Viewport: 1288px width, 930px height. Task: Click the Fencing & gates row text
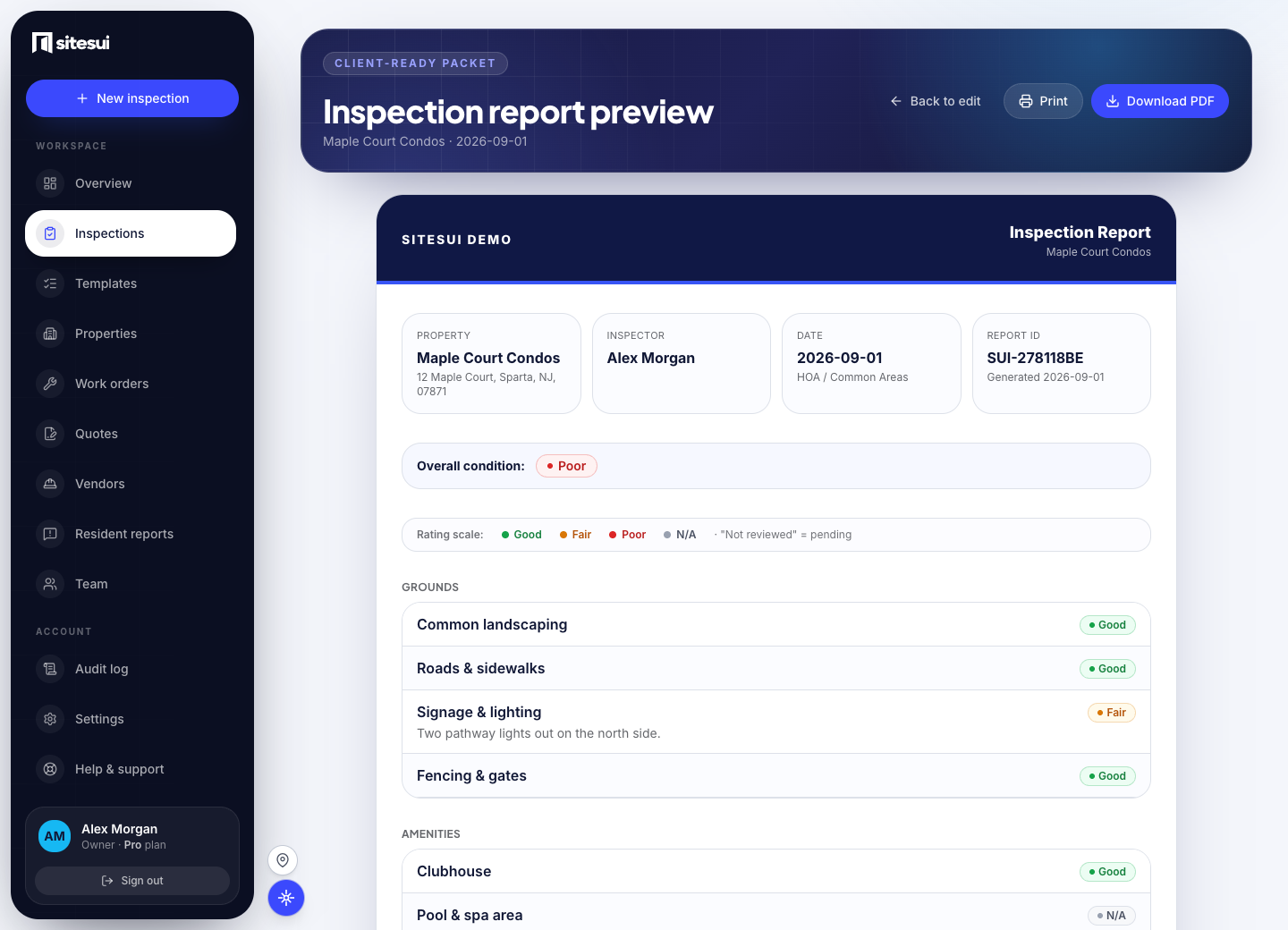point(471,775)
